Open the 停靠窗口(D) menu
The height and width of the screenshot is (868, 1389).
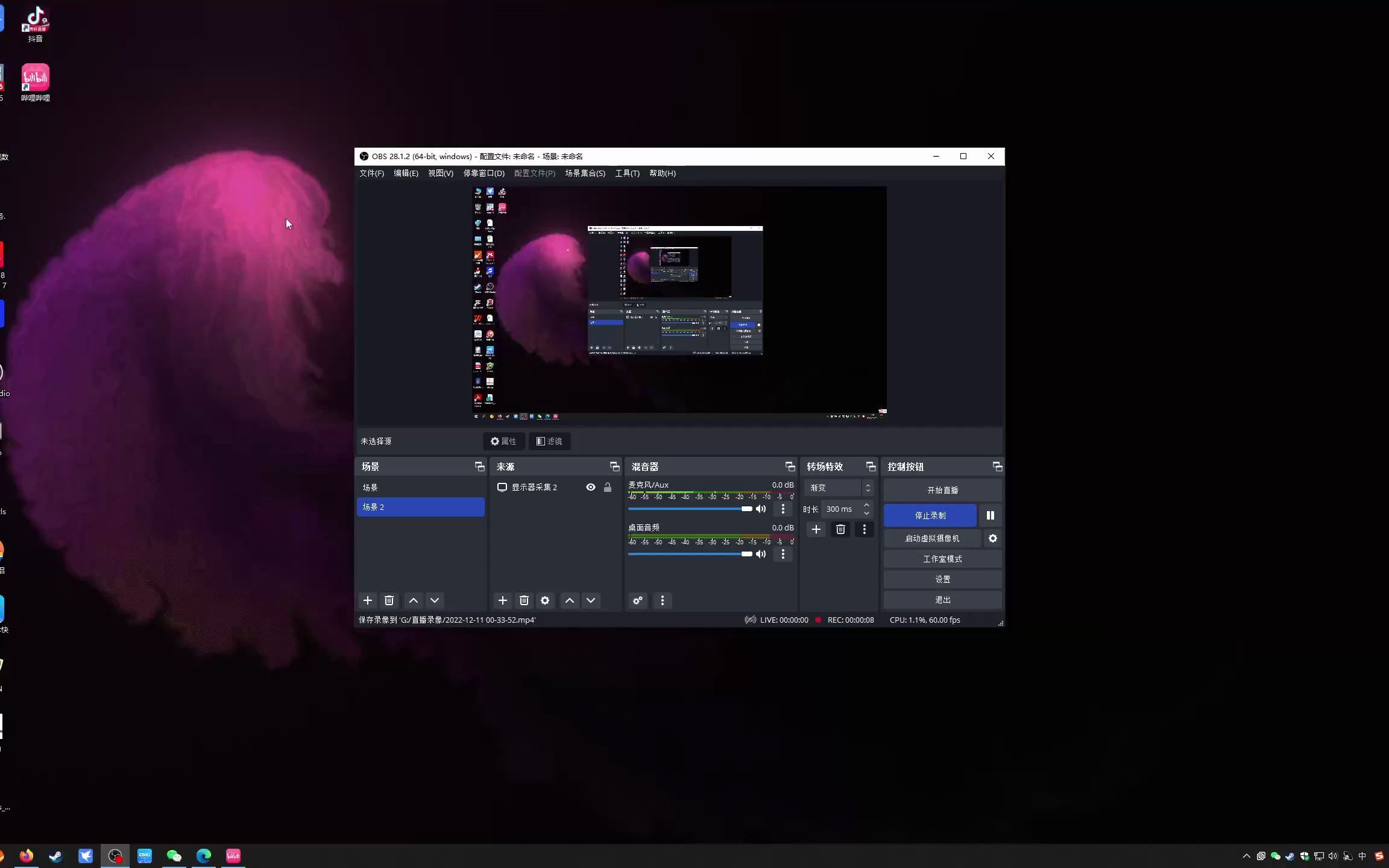point(483,173)
